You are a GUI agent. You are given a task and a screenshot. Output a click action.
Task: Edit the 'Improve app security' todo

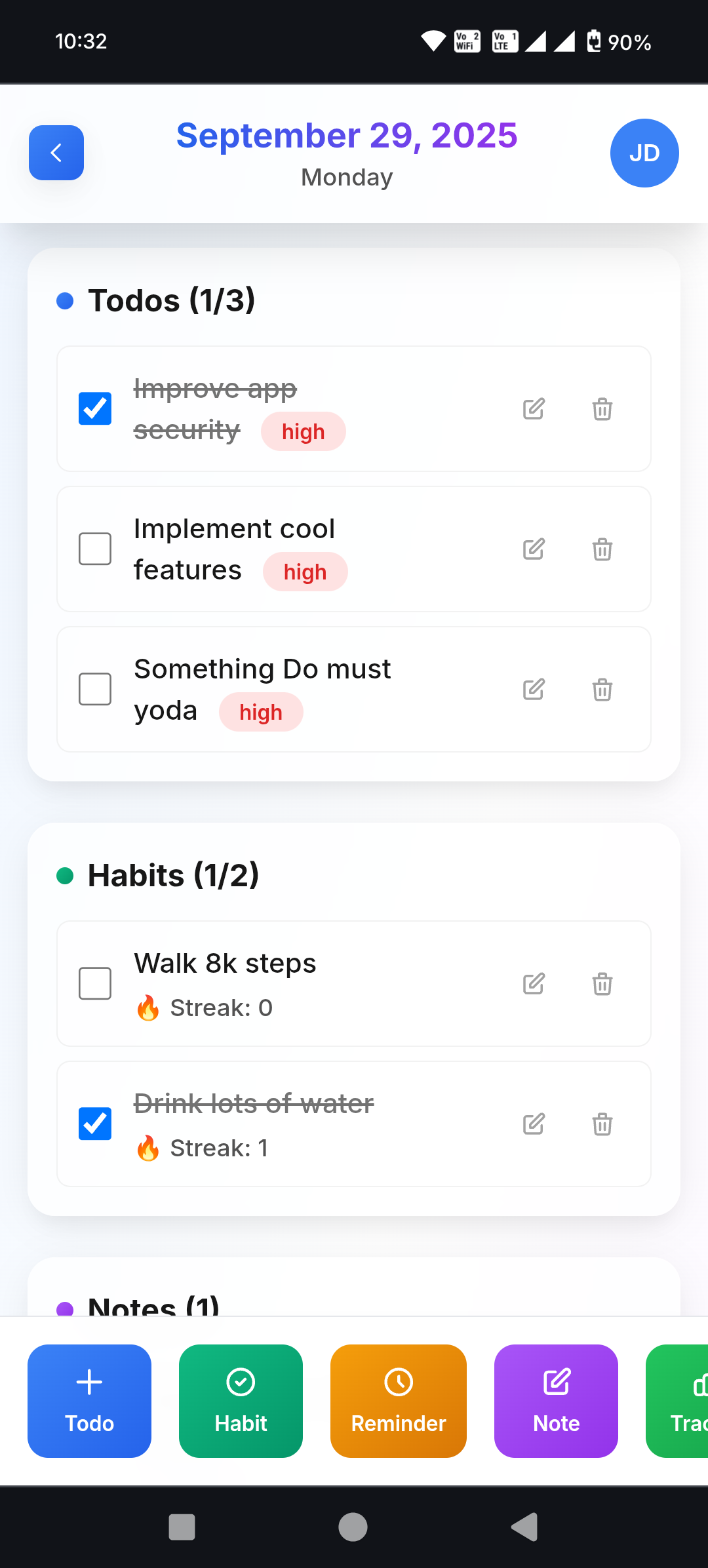point(534,408)
